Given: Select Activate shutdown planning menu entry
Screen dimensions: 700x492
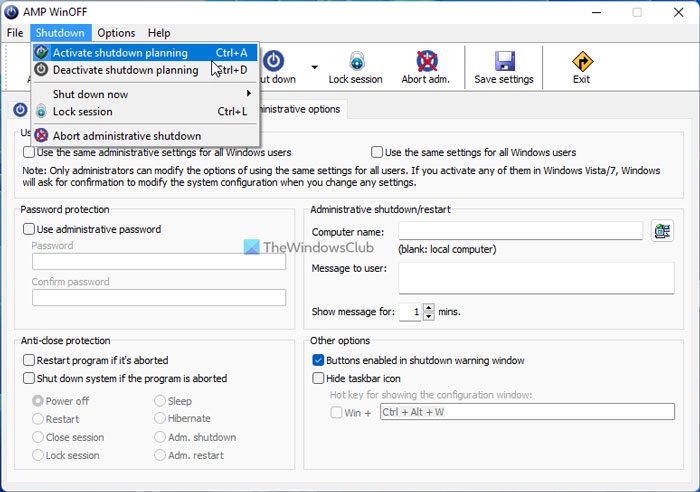Looking at the screenshot, I should pos(146,53).
